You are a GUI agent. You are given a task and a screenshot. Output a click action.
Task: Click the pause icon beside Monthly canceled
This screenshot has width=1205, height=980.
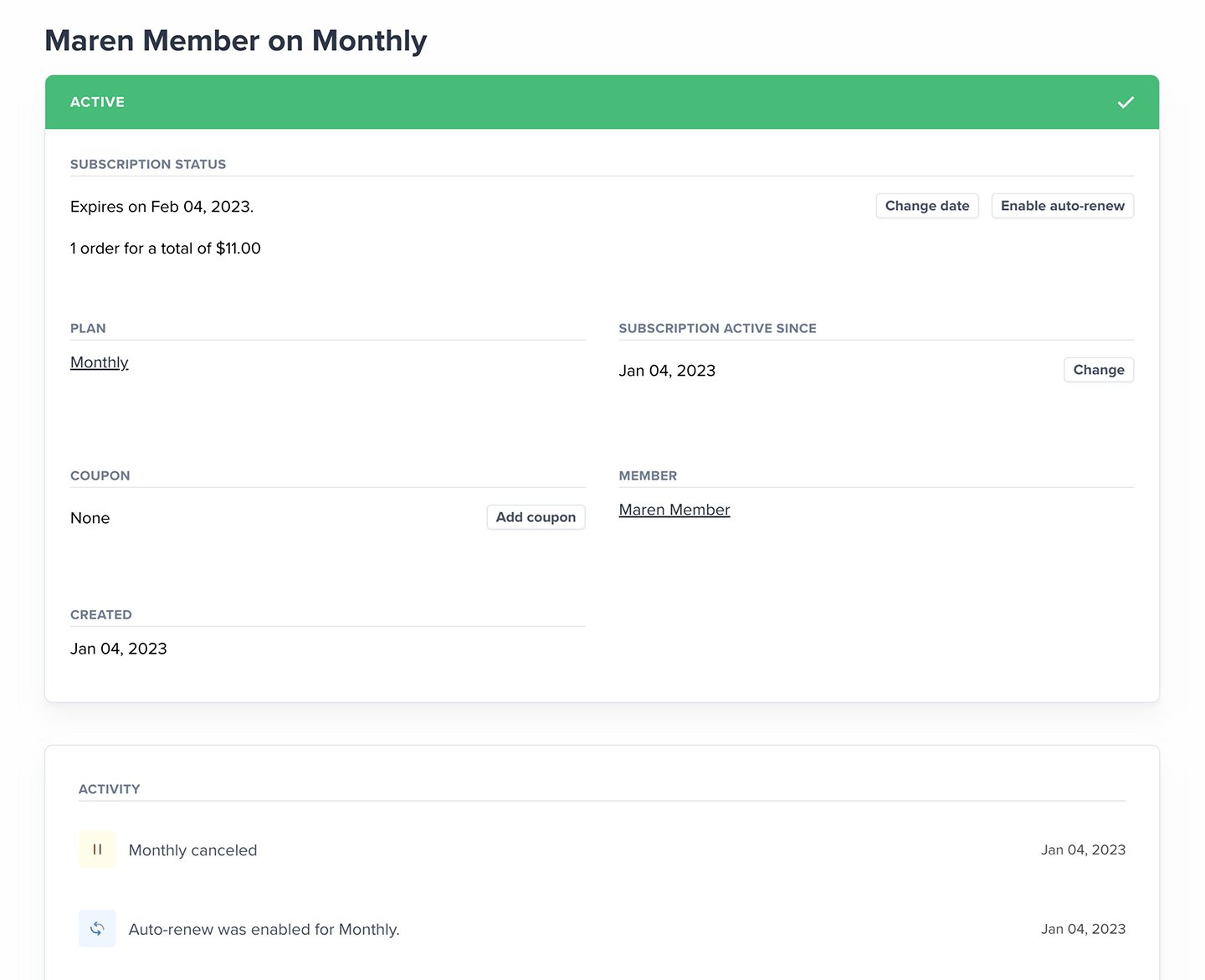(x=97, y=849)
